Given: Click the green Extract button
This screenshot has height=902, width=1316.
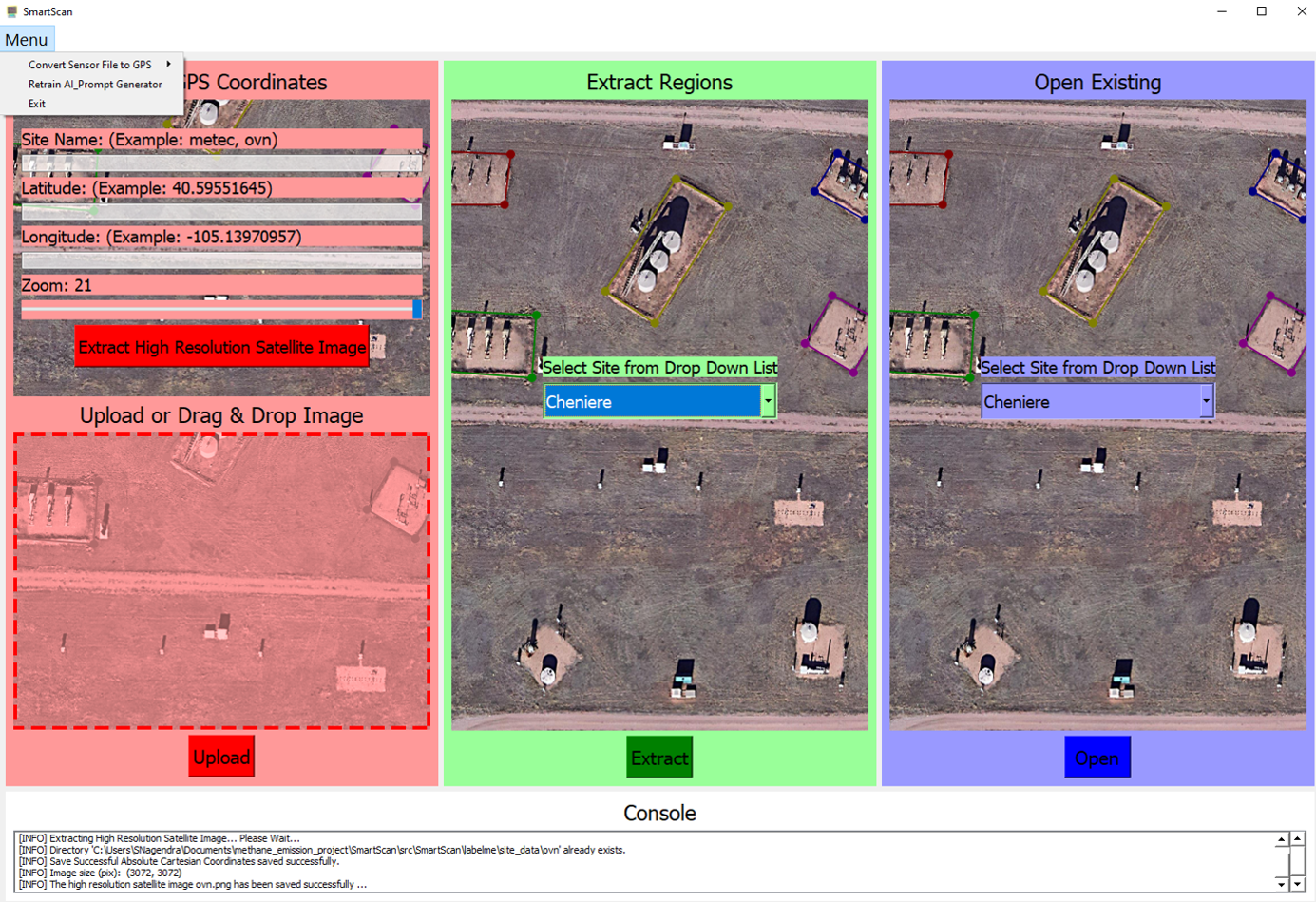Looking at the screenshot, I should pyautogui.click(x=659, y=758).
